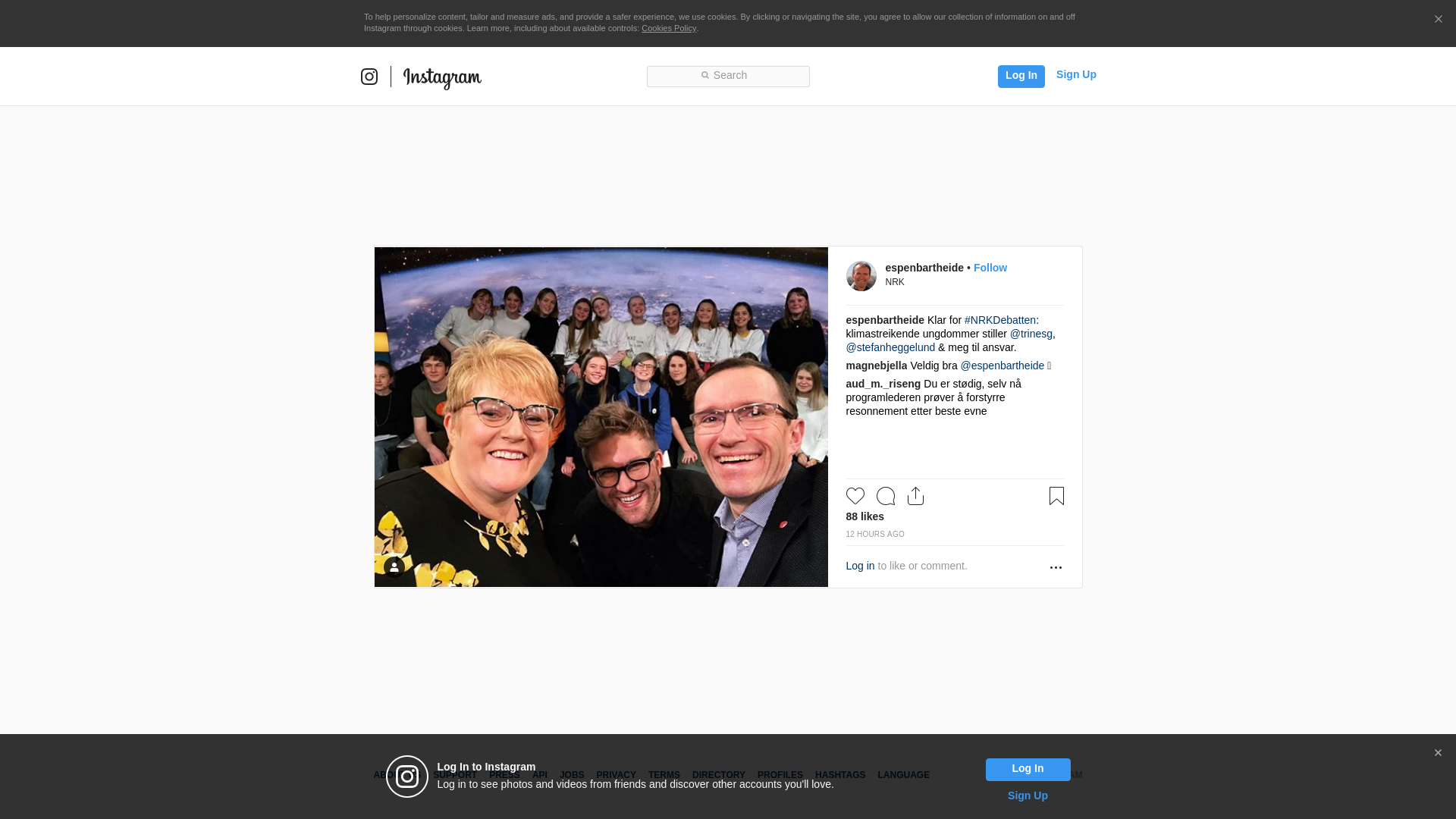Dismiss the cookie notice banner
Screen dimensions: 1456x819
1438,20
